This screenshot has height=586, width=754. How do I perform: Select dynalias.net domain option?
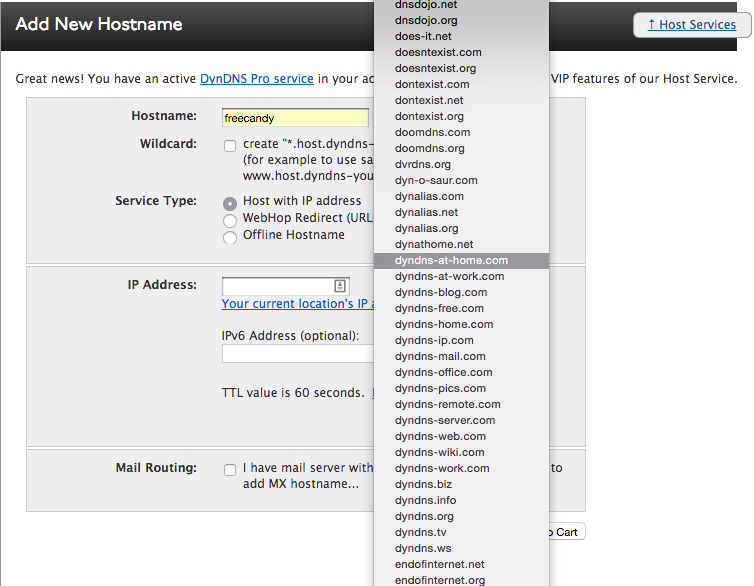426,212
